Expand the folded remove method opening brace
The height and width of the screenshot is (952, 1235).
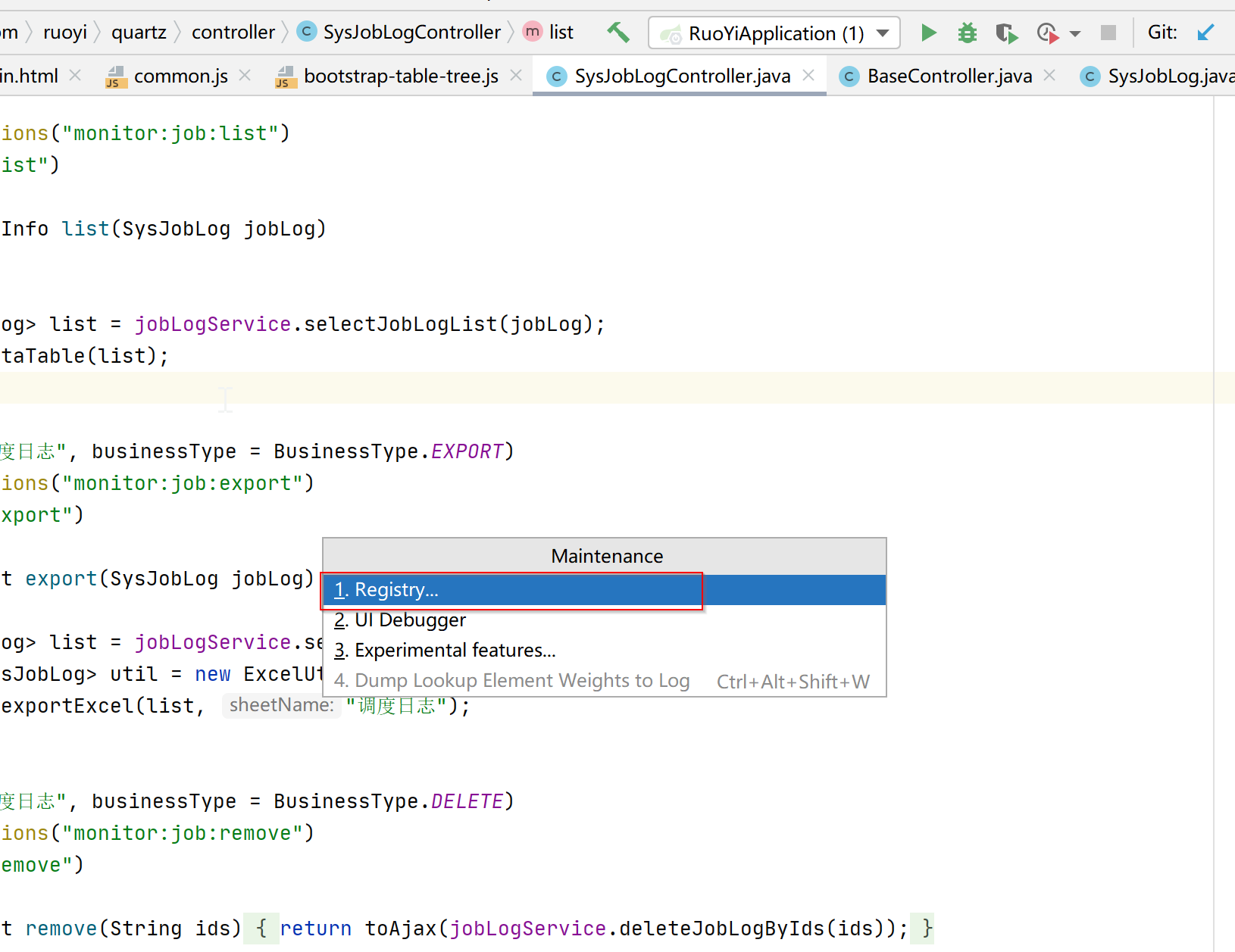click(261, 929)
